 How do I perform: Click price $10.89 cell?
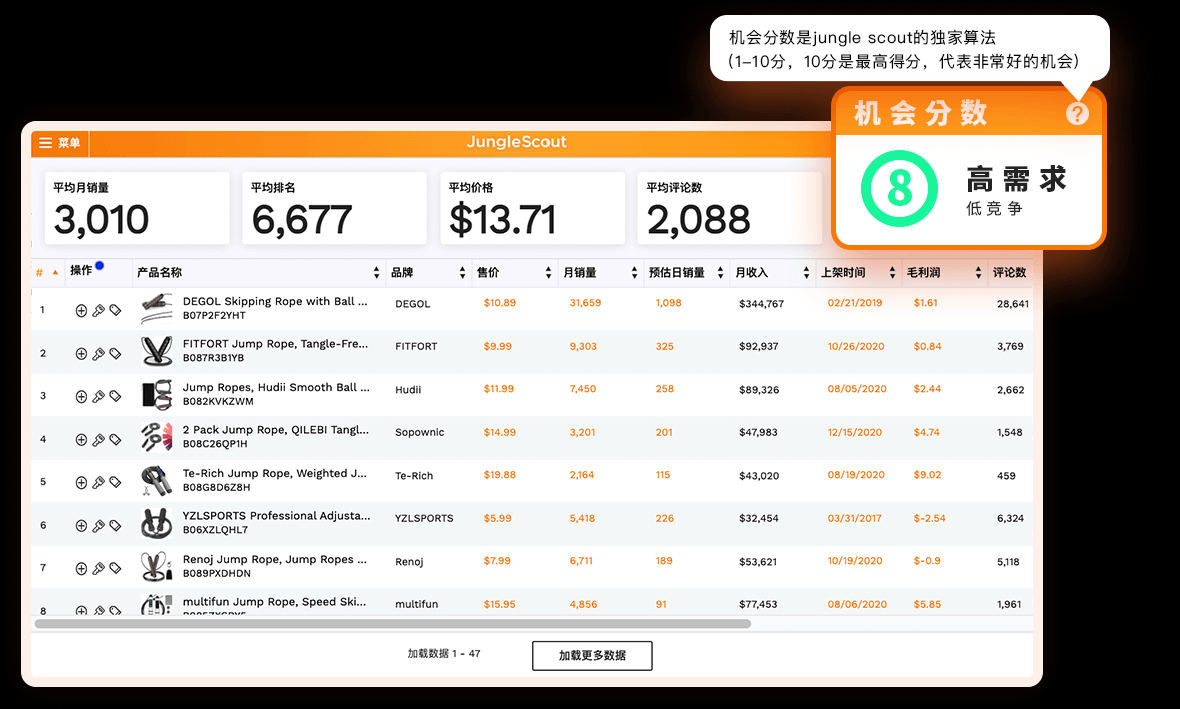tap(500, 303)
